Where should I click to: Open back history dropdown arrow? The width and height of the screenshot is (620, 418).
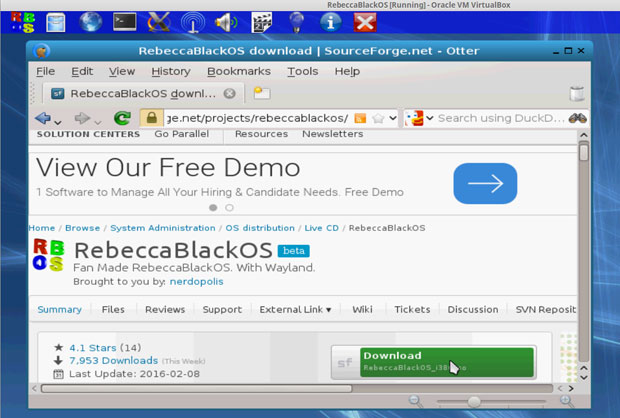pyautogui.click(x=58, y=122)
